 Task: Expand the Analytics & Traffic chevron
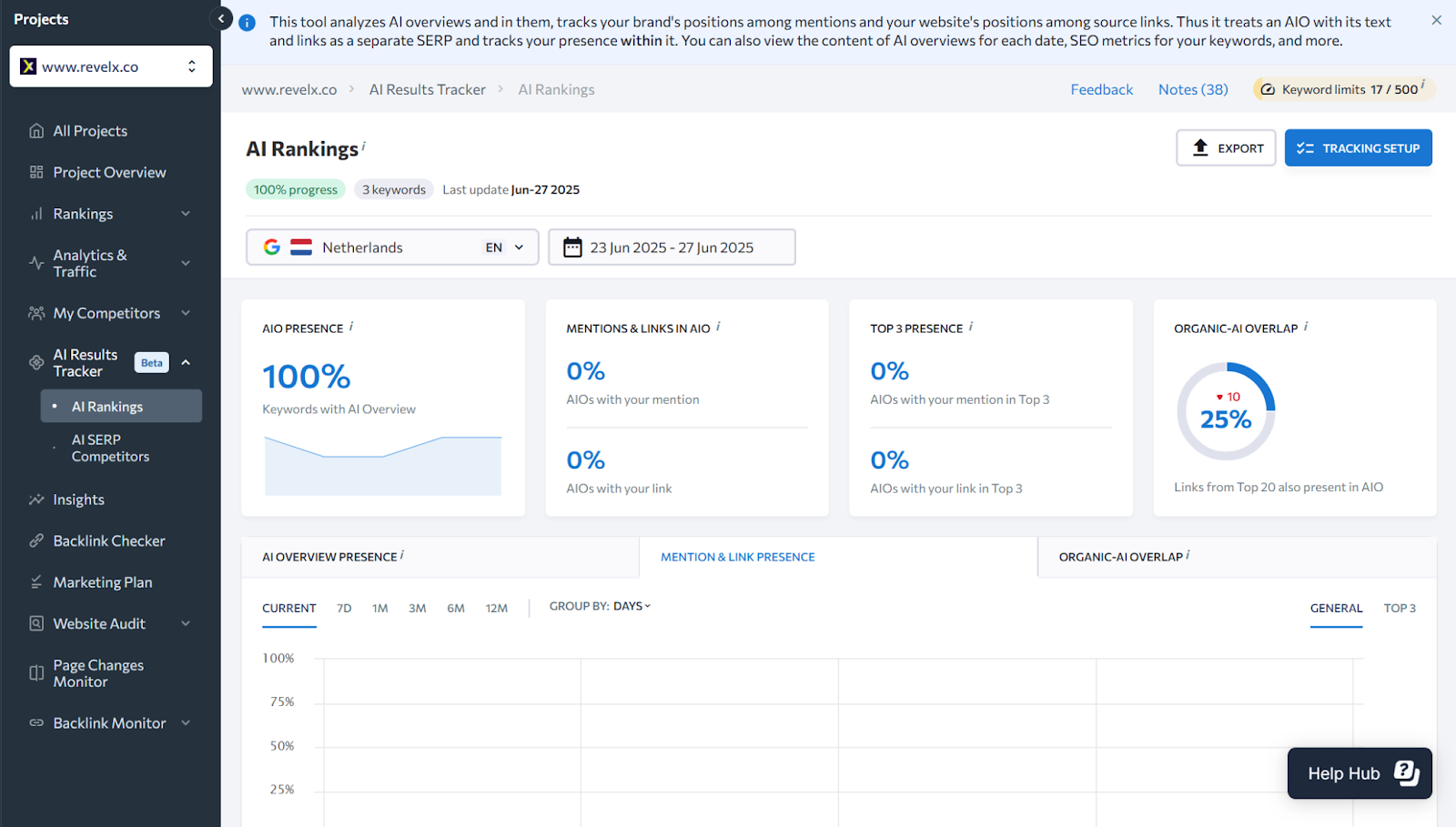point(186,263)
